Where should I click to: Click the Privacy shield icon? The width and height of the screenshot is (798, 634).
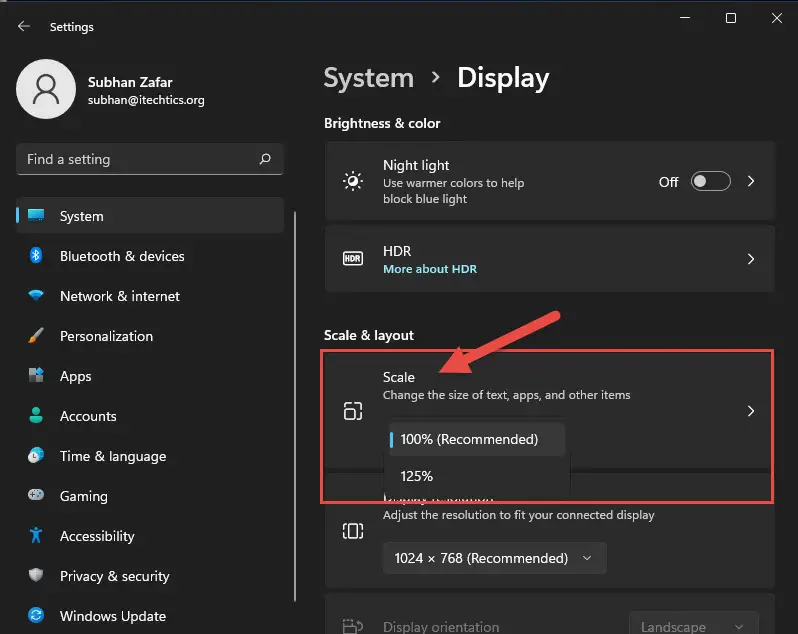click(x=36, y=575)
